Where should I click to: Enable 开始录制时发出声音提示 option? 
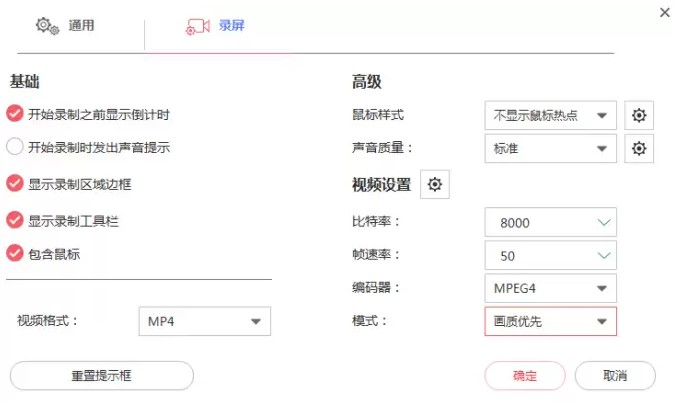pos(15,147)
